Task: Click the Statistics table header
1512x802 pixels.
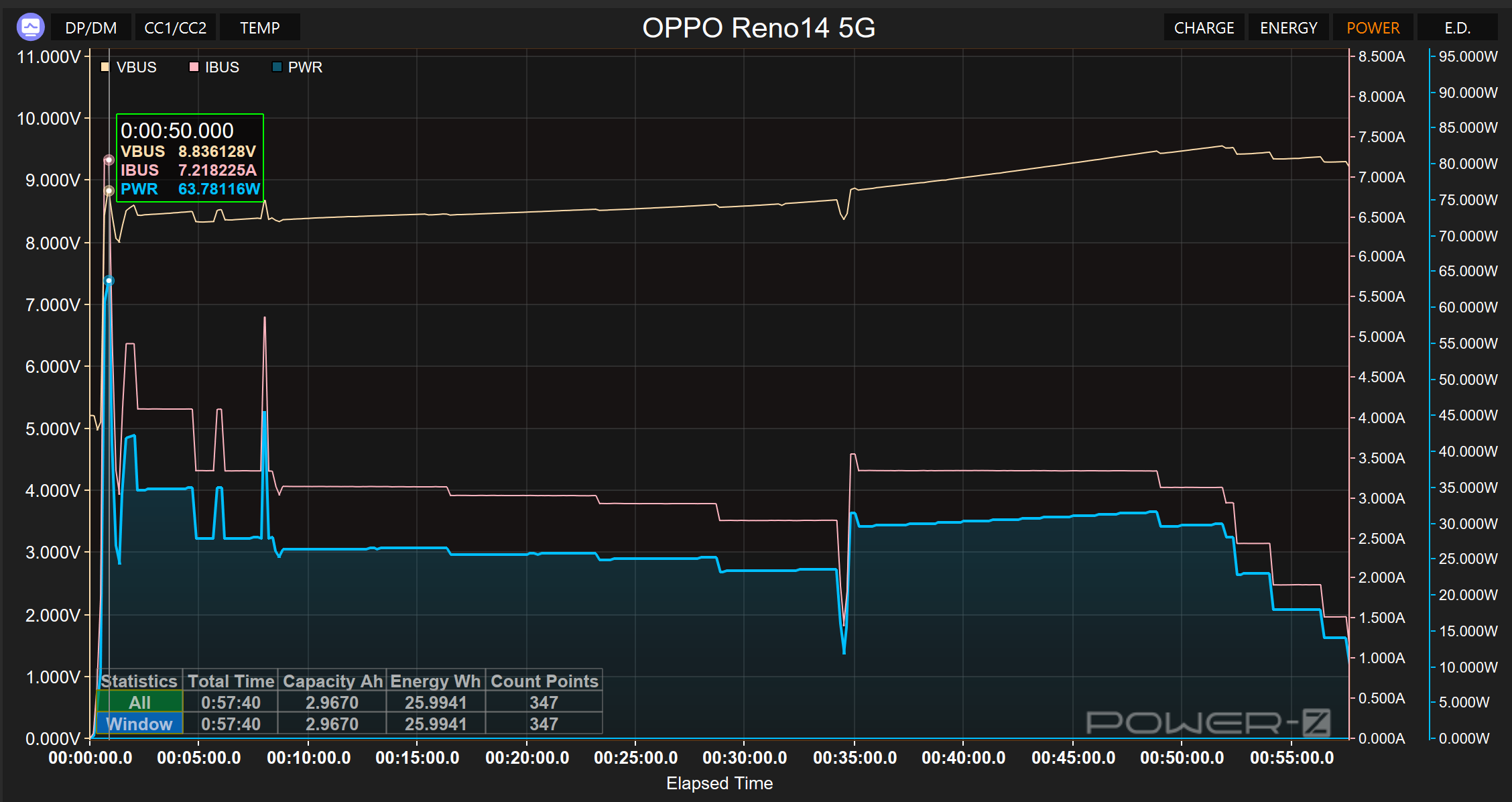Action: [x=139, y=681]
